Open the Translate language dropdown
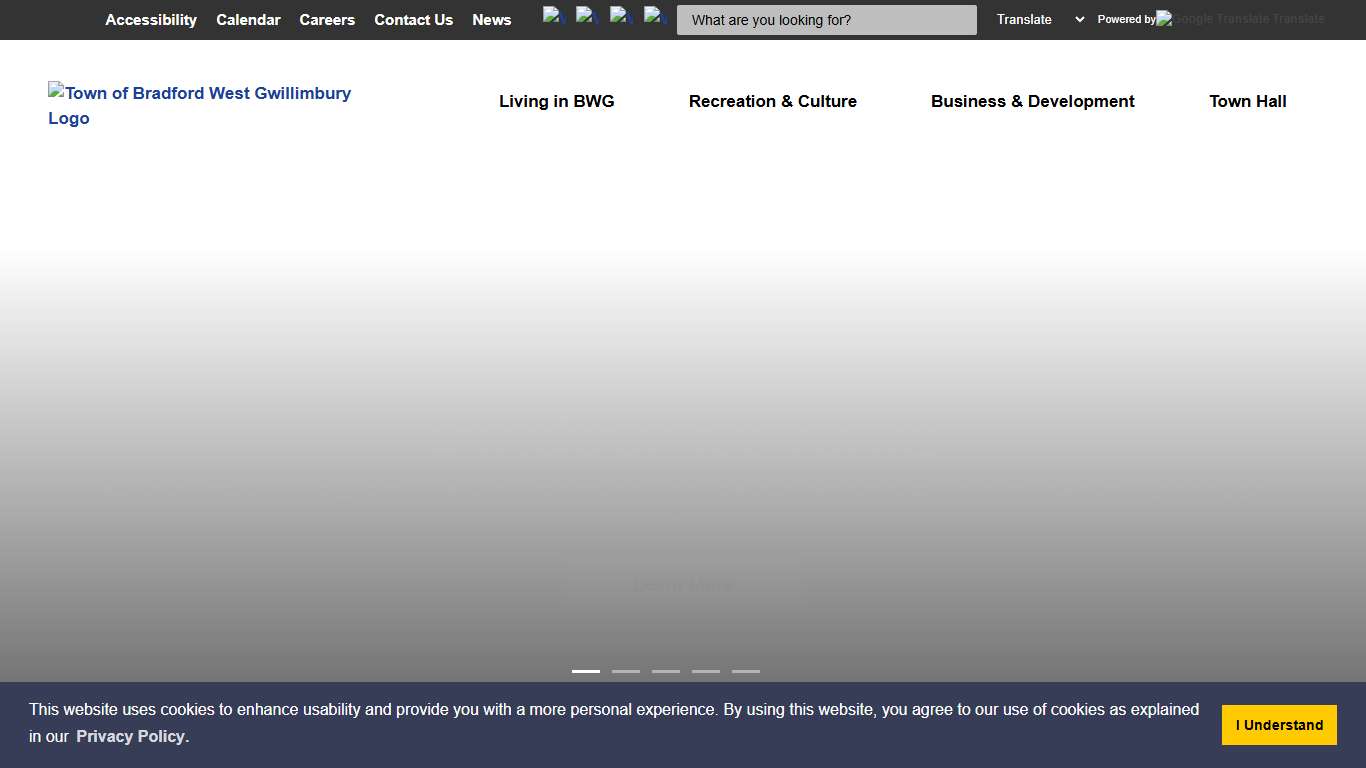The height and width of the screenshot is (768, 1366). pyautogui.click(x=1040, y=19)
